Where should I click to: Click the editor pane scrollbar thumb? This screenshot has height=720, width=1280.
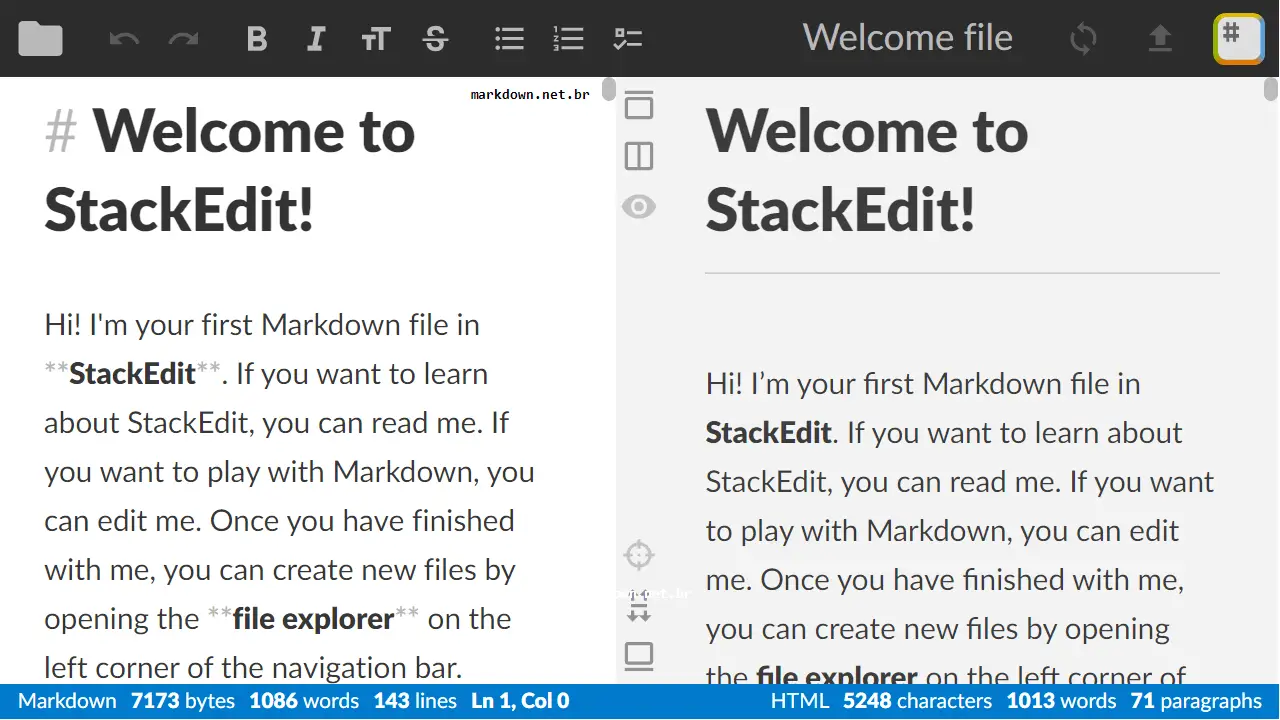pyautogui.click(x=609, y=89)
